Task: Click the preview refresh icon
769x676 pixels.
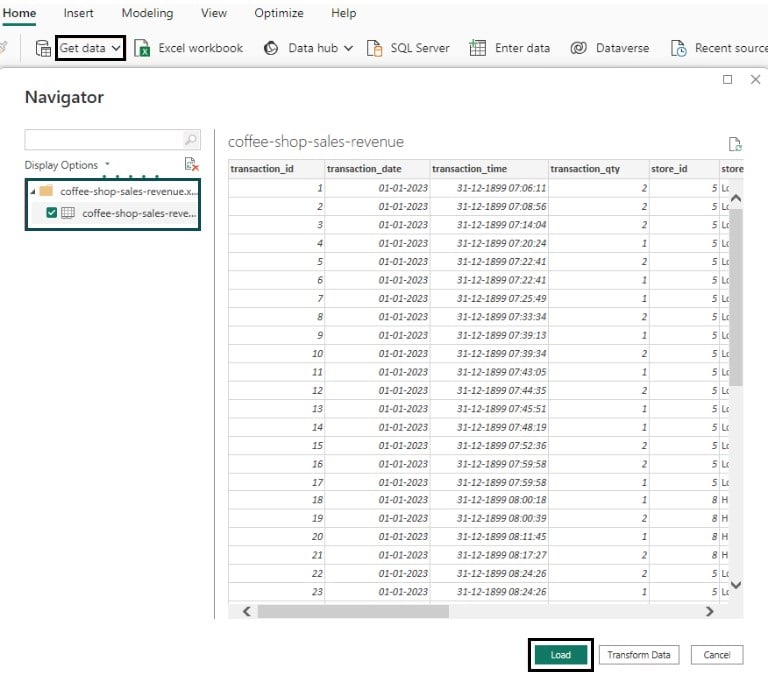Action: point(735,144)
